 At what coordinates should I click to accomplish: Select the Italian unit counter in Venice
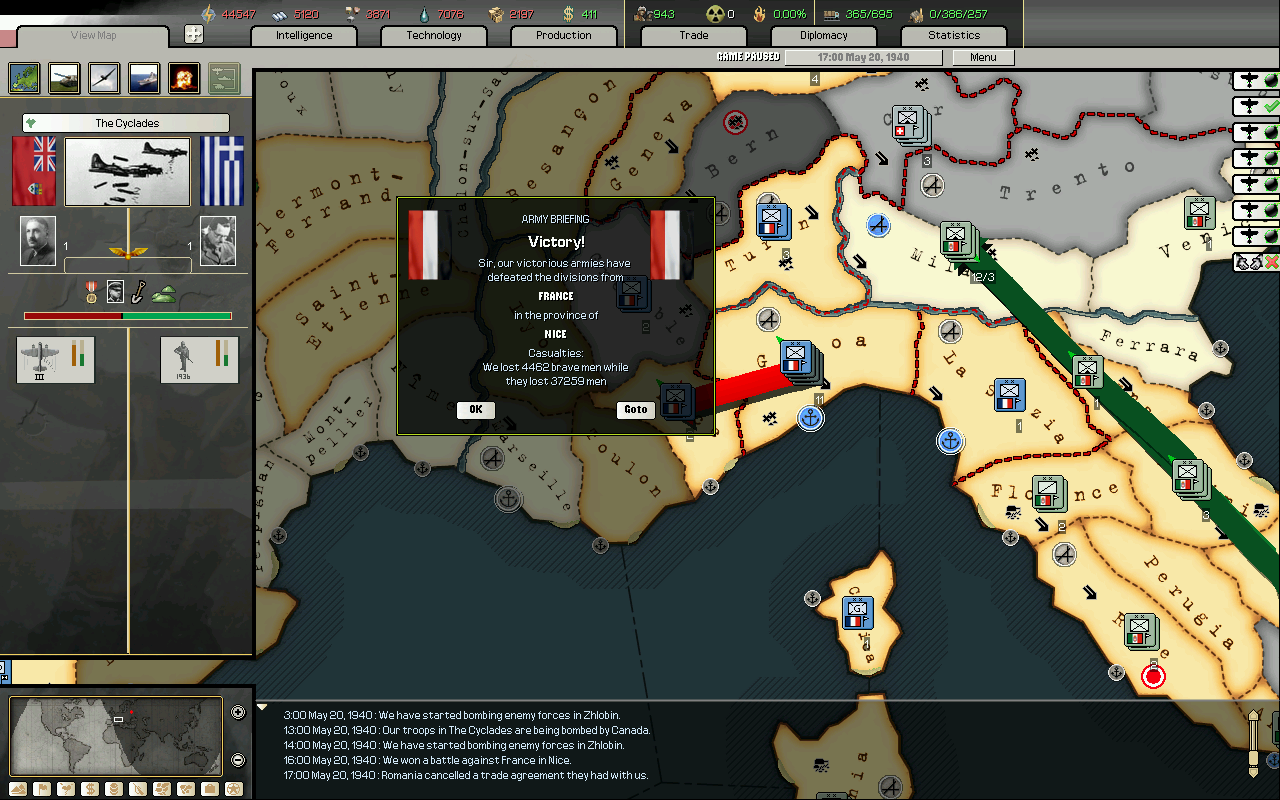tap(1199, 214)
